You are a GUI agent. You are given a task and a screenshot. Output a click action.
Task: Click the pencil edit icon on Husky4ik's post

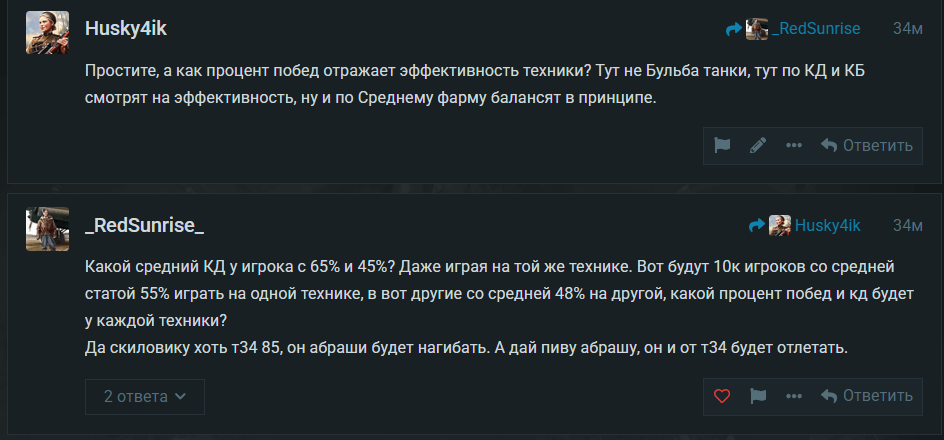[758, 145]
